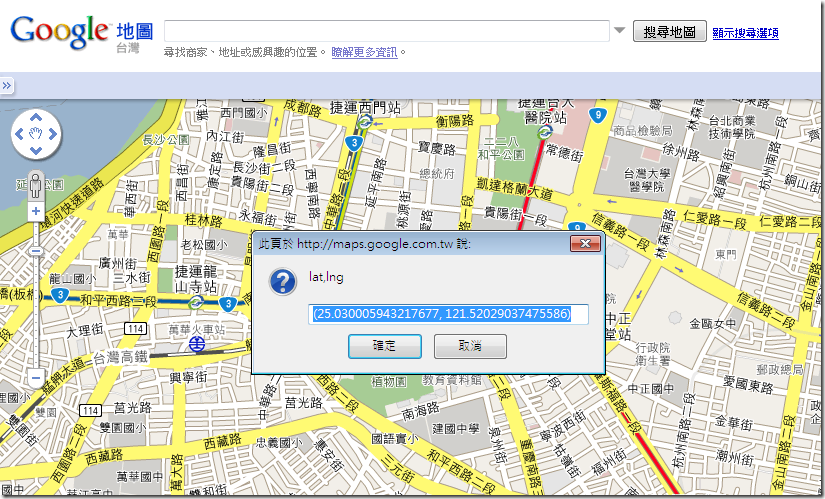
Task: Click the 凱達格蘭大道 road label
Action: [x=514, y=188]
